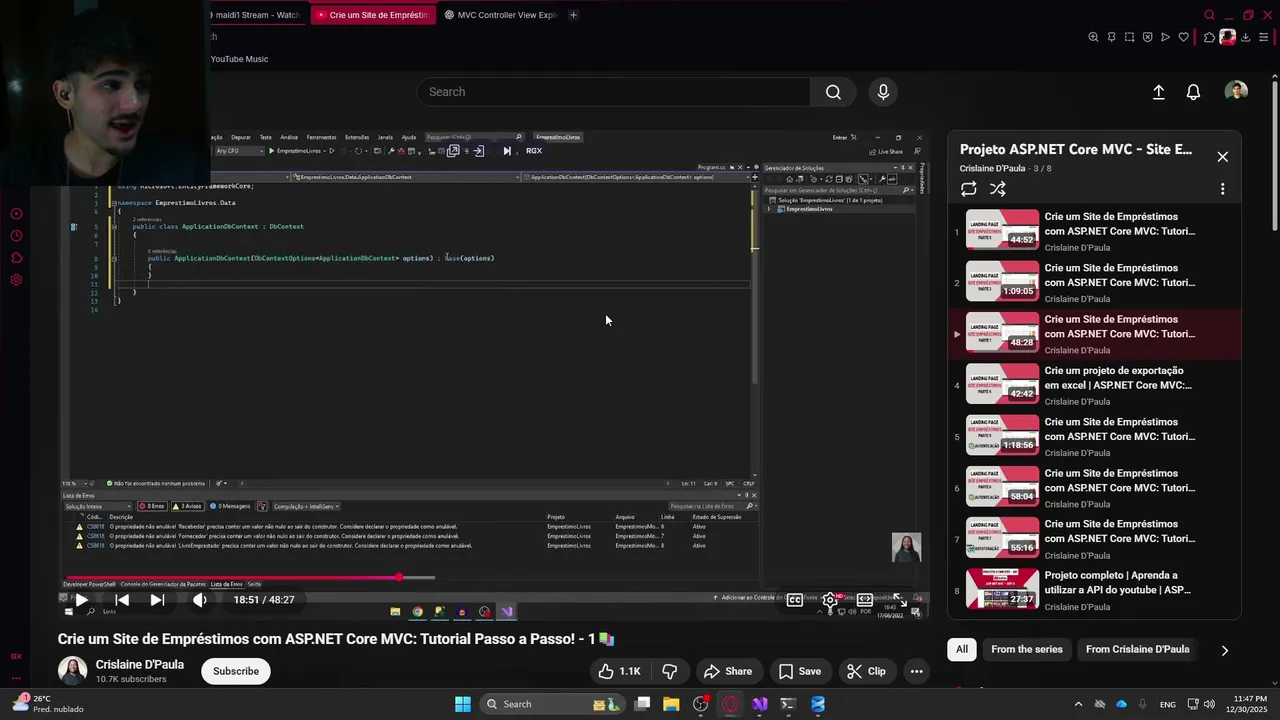Open YouTube notifications bell
Viewport: 1280px width, 720px height.
tap(1193, 92)
